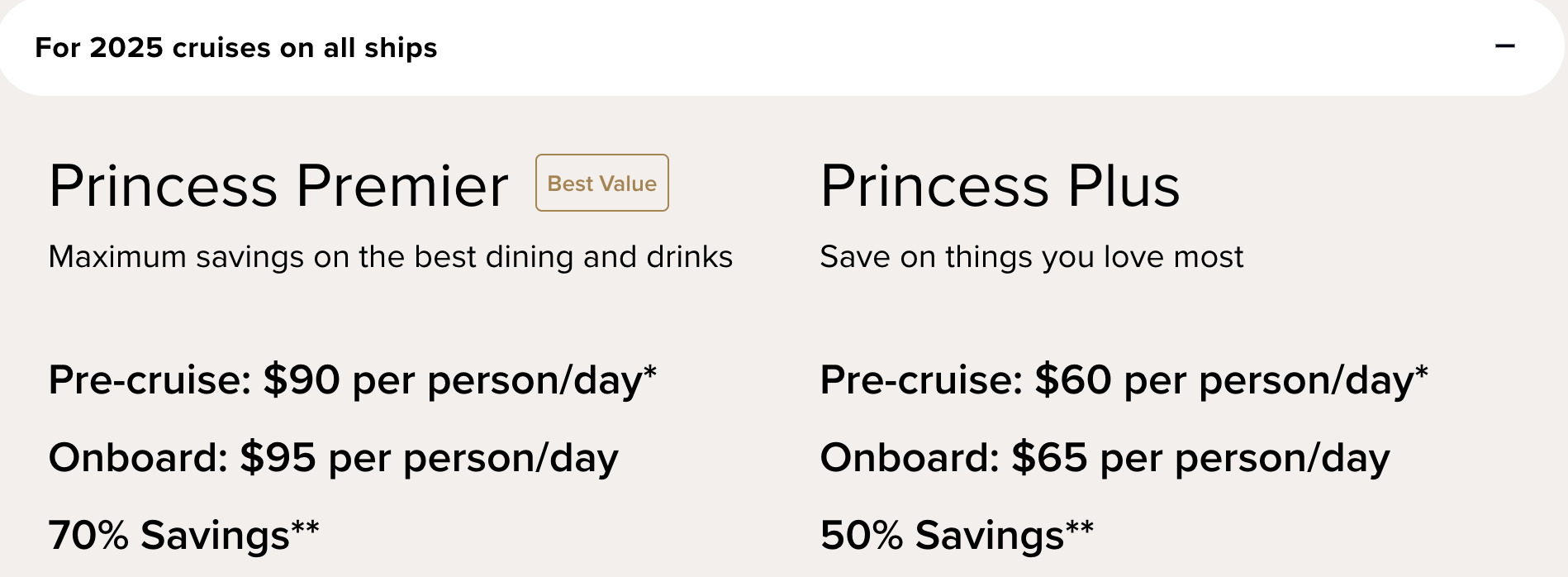
Task: Click Plus onboard $65 per person/day text
Action: pyautogui.click(x=1105, y=458)
